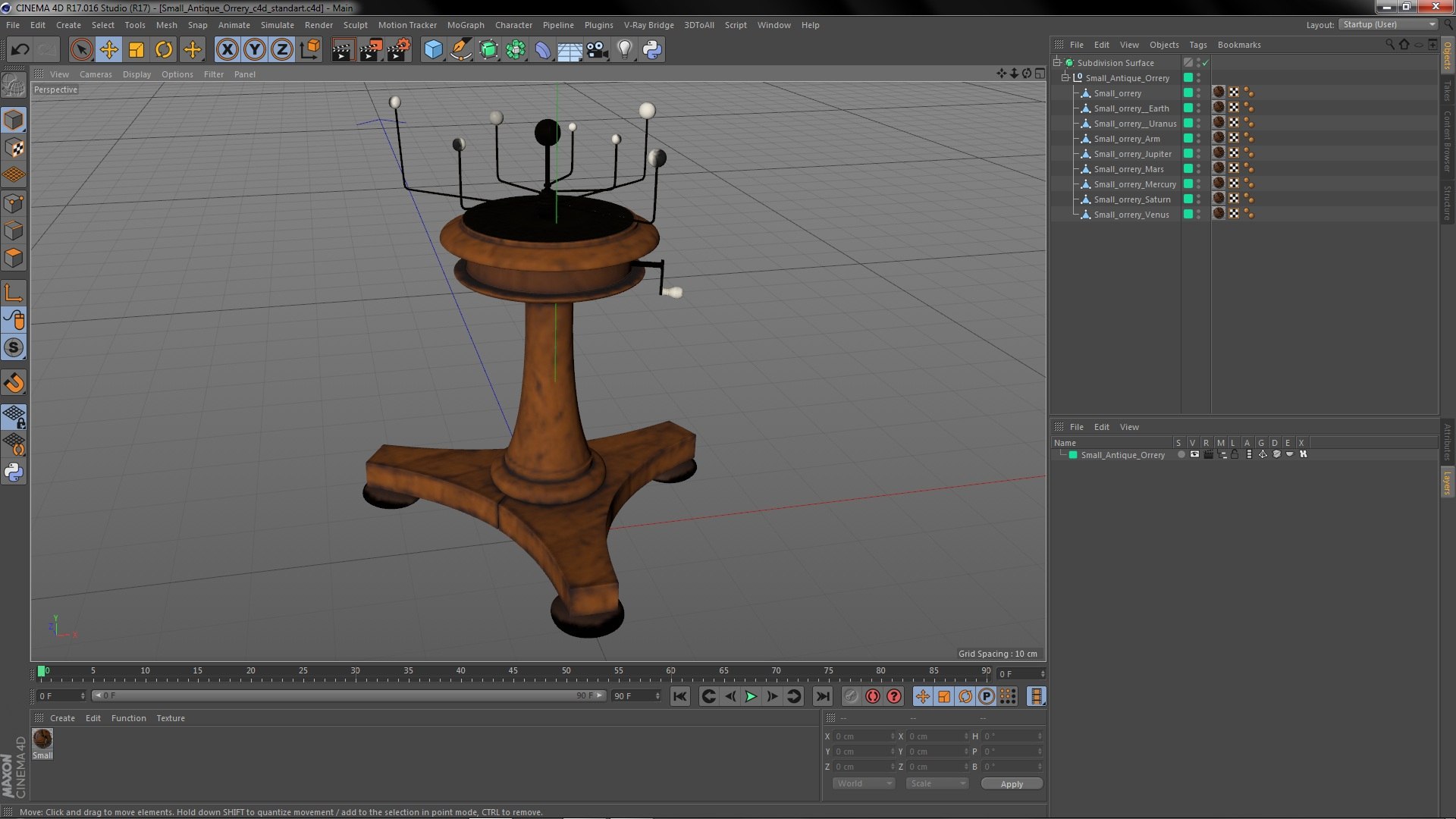Toggle X-axis lock icon
This screenshot has height=819, width=1456.
point(227,50)
